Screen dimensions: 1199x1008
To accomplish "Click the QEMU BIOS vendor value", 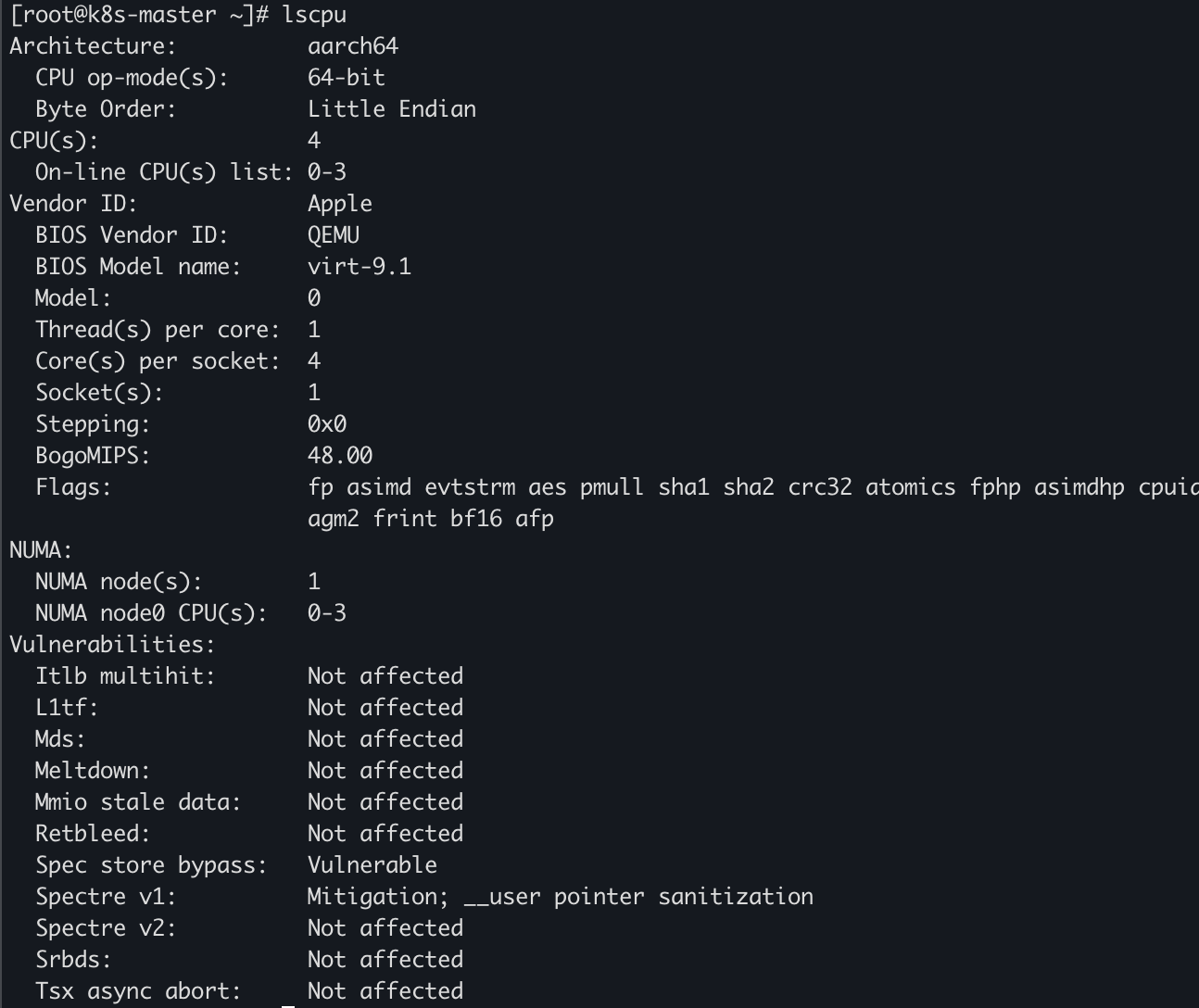I will pyautogui.click(x=334, y=235).
